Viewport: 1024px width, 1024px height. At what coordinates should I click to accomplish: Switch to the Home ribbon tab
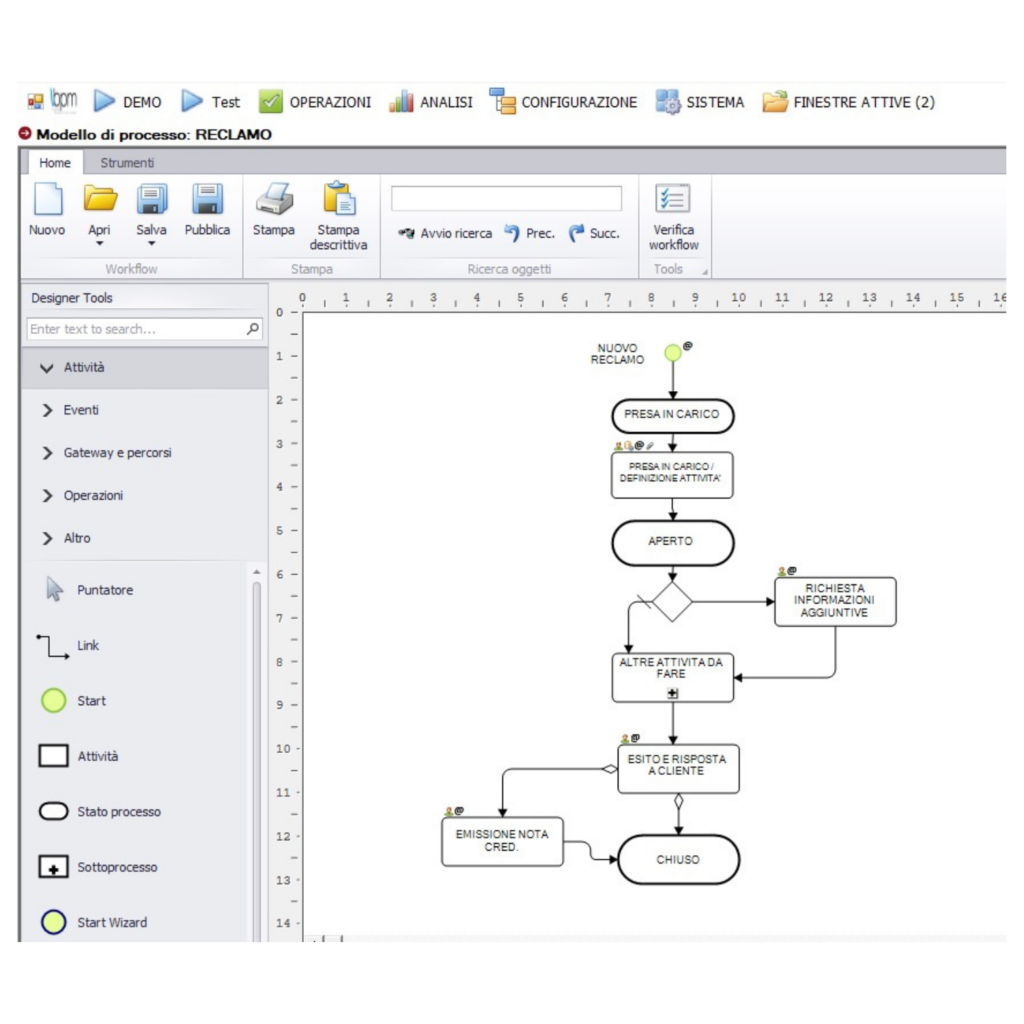point(55,163)
